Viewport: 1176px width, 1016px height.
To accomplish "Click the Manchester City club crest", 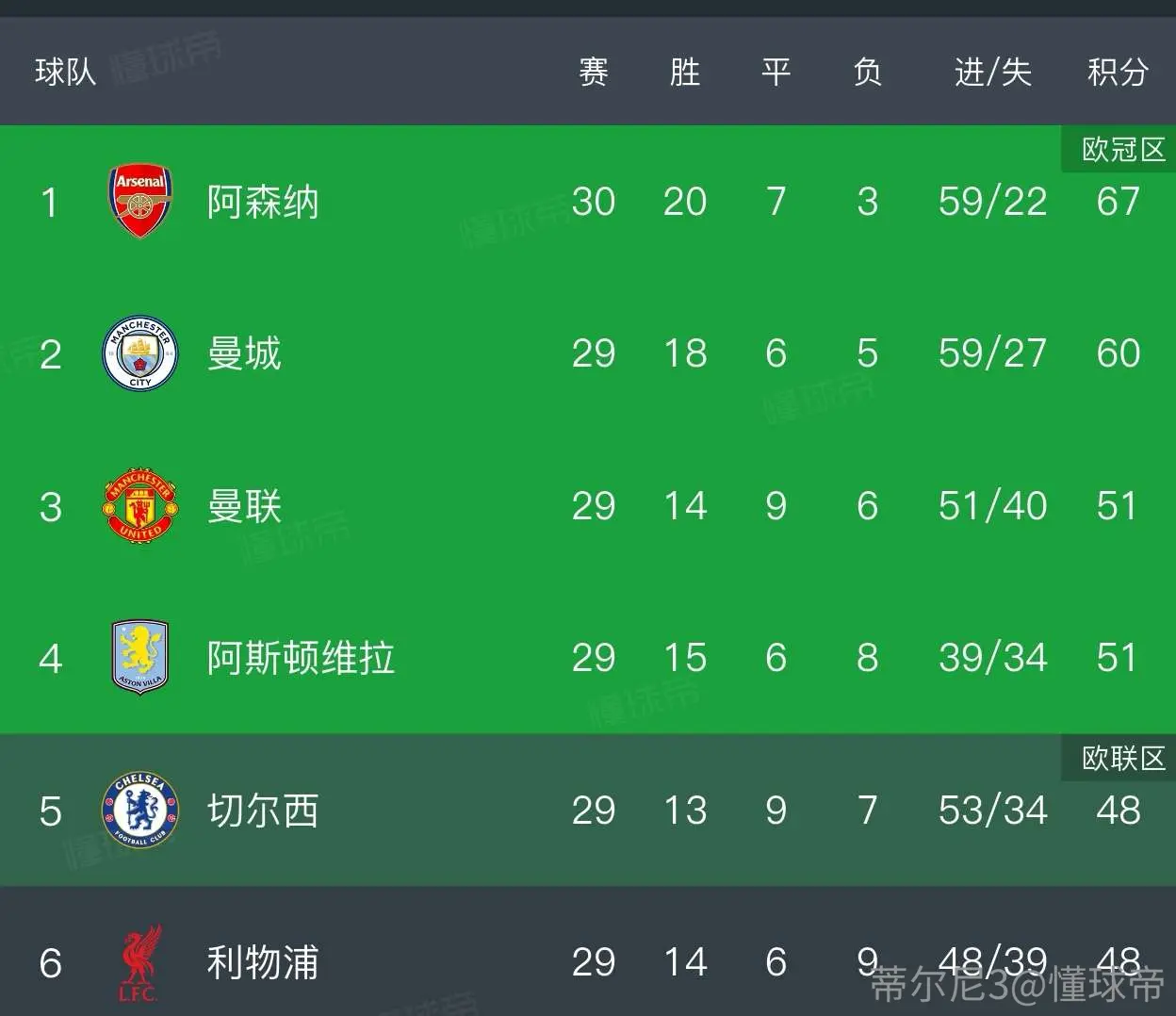I will point(139,353).
